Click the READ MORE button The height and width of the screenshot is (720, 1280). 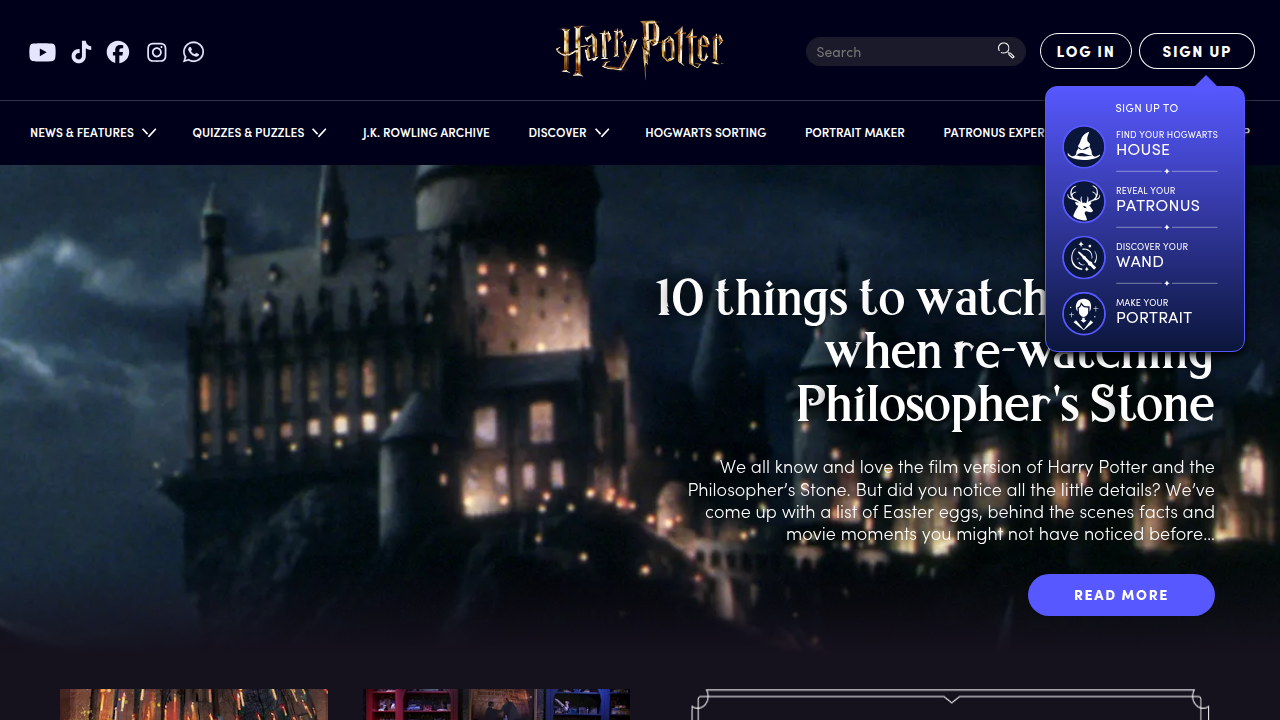pyautogui.click(x=1121, y=595)
